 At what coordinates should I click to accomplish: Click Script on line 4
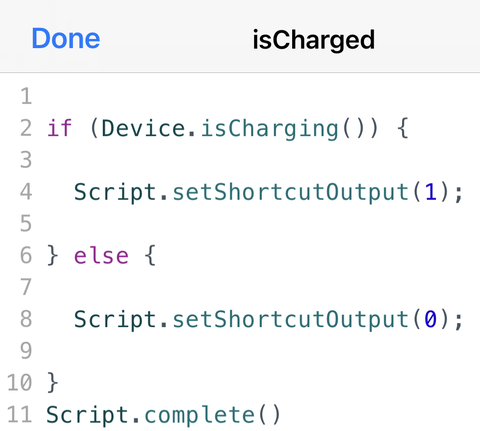tap(115, 192)
